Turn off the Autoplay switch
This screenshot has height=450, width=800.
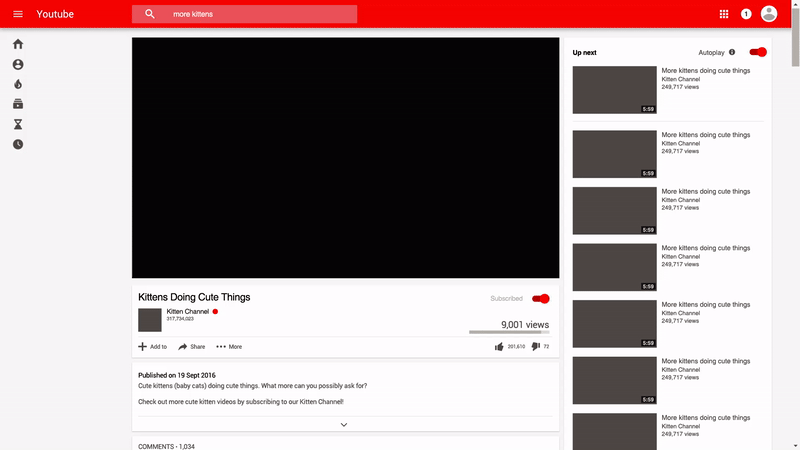tap(758, 52)
